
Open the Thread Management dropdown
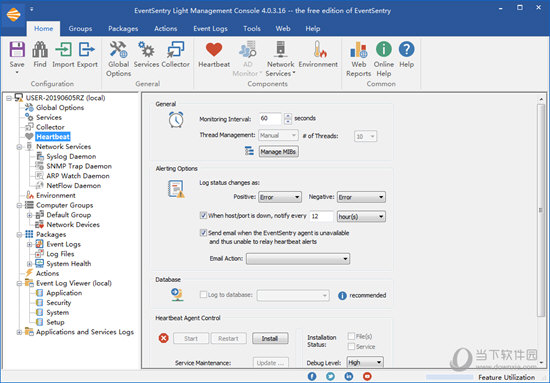coord(278,135)
